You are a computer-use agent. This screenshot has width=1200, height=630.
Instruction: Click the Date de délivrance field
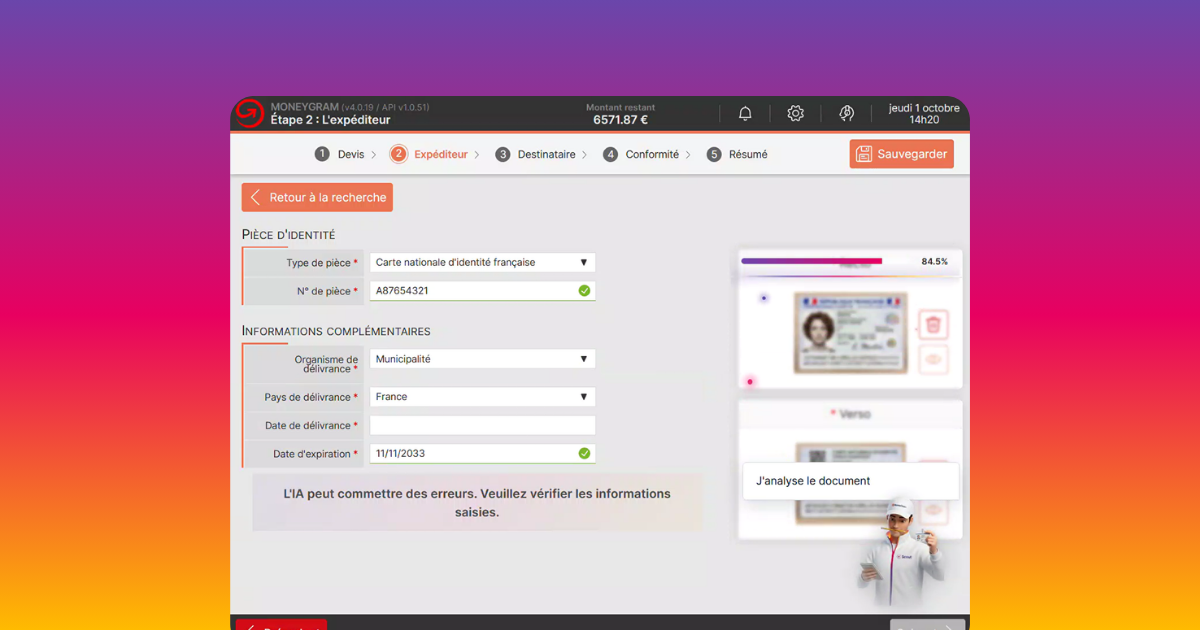click(x=483, y=425)
